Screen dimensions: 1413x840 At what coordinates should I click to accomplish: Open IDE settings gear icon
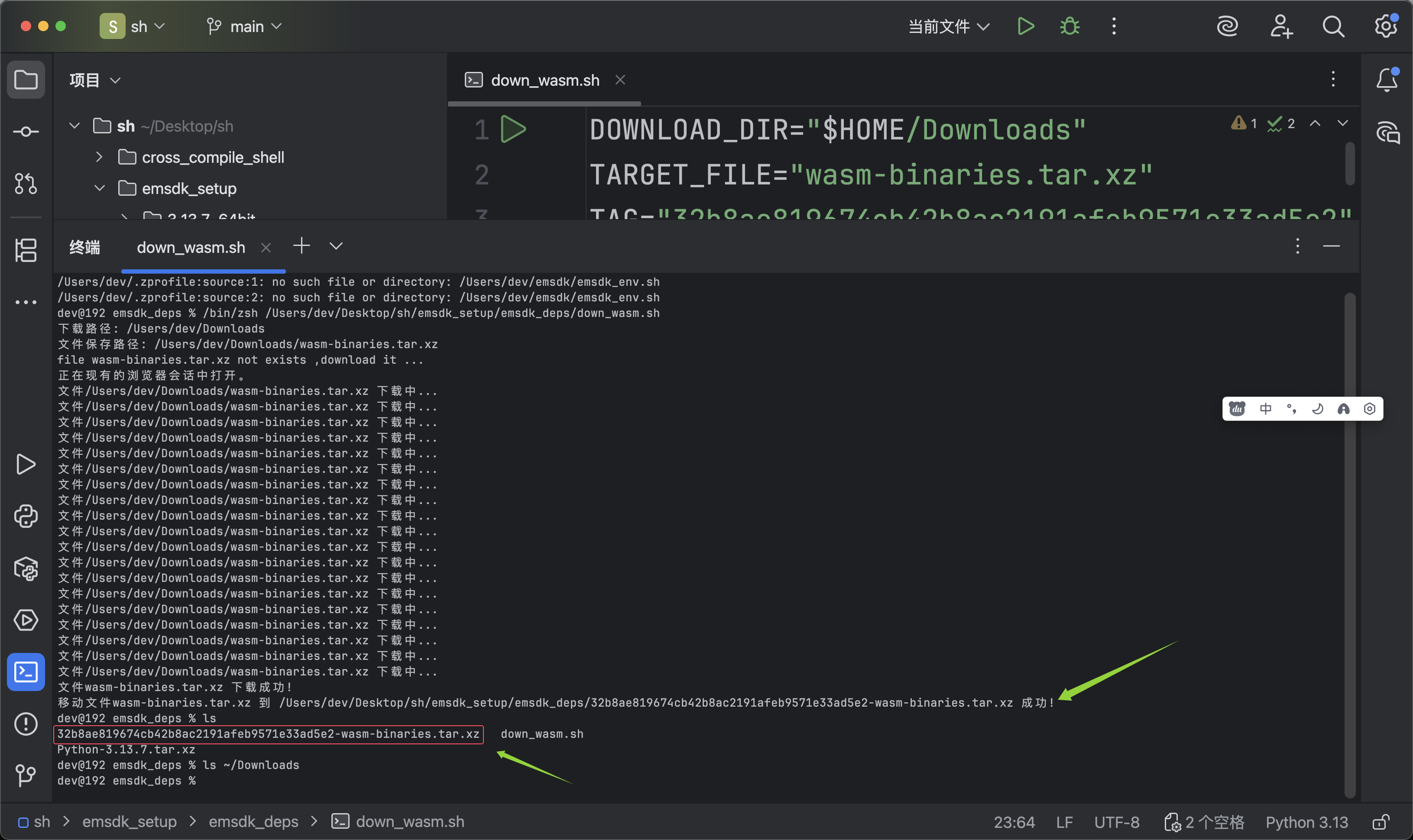point(1386,26)
